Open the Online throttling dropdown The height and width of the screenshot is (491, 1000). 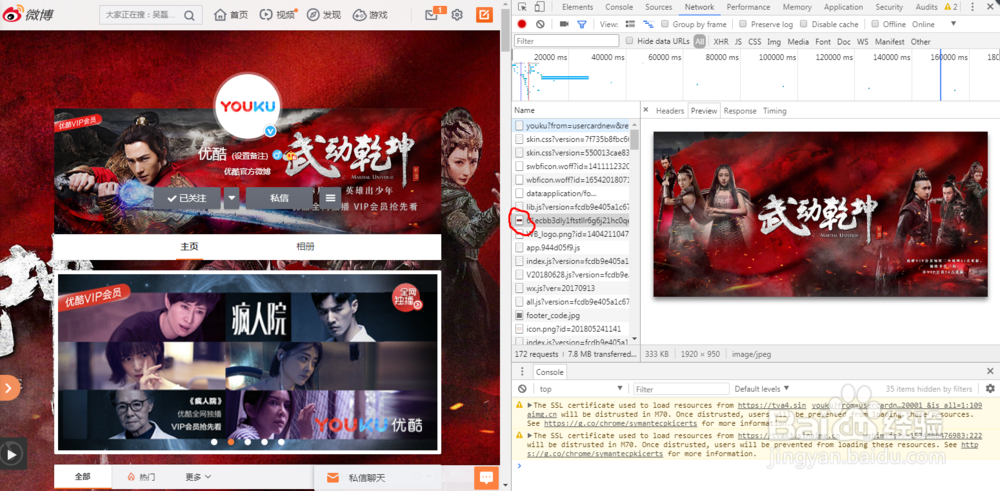(934, 24)
